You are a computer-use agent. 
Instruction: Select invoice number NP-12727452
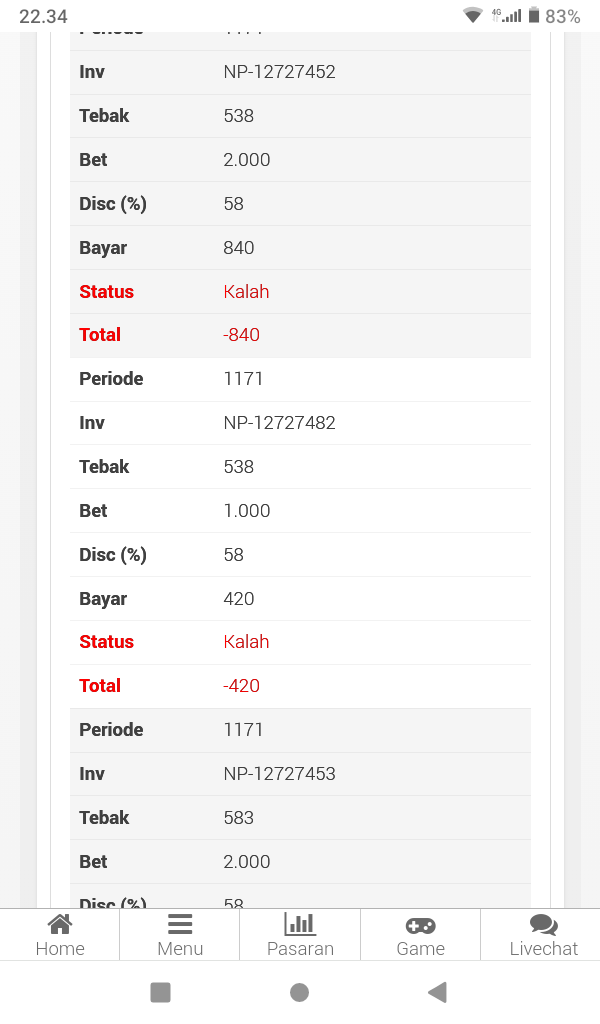click(x=279, y=72)
